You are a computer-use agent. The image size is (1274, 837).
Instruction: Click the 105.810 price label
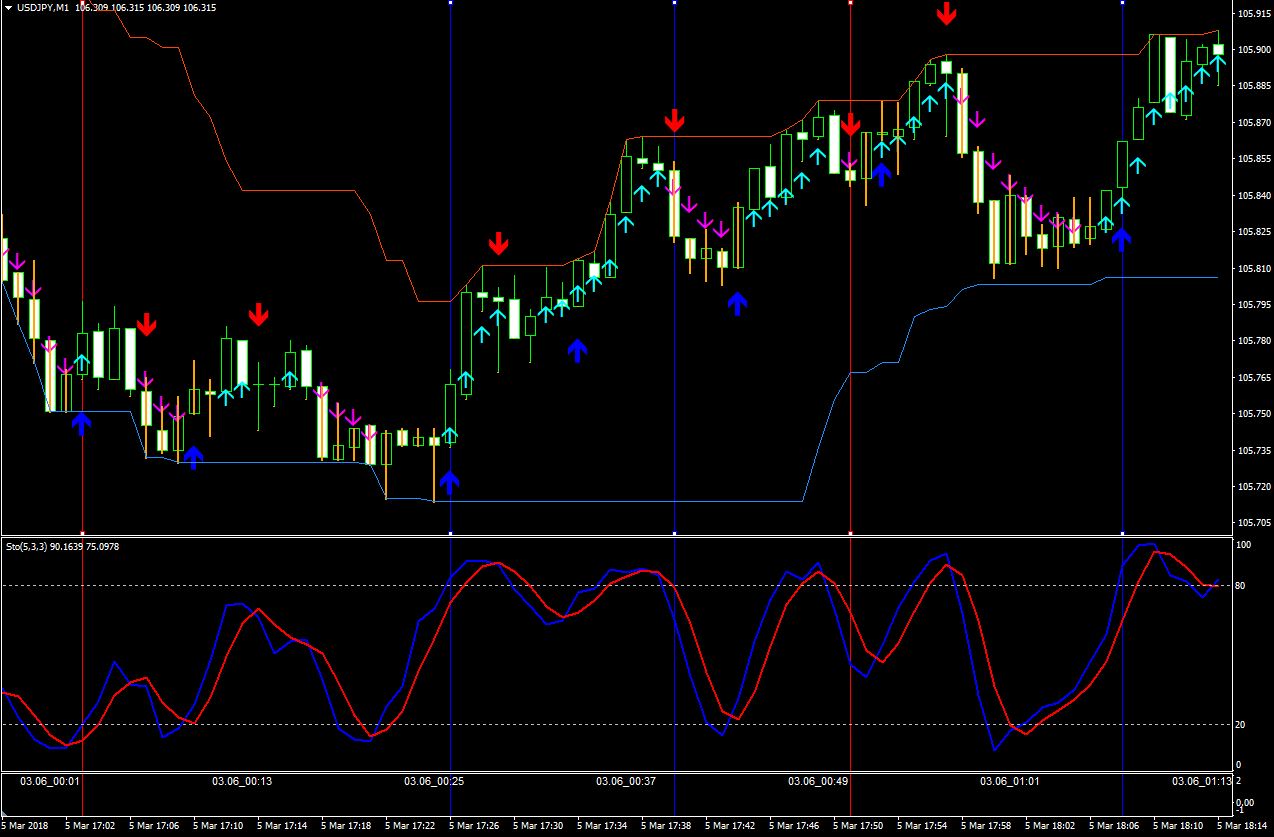tap(1254, 269)
